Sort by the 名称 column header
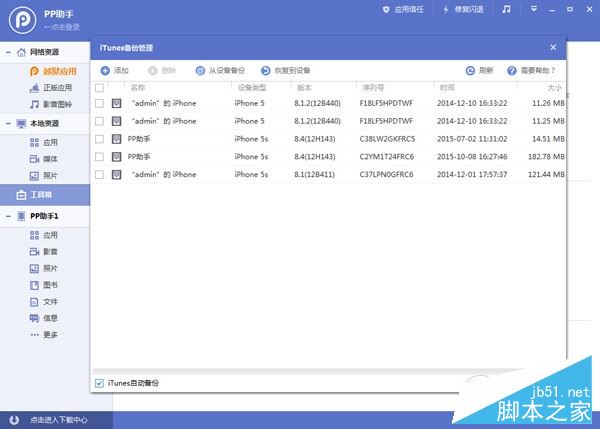Screen dimensions: 600x429 (x=138, y=88)
